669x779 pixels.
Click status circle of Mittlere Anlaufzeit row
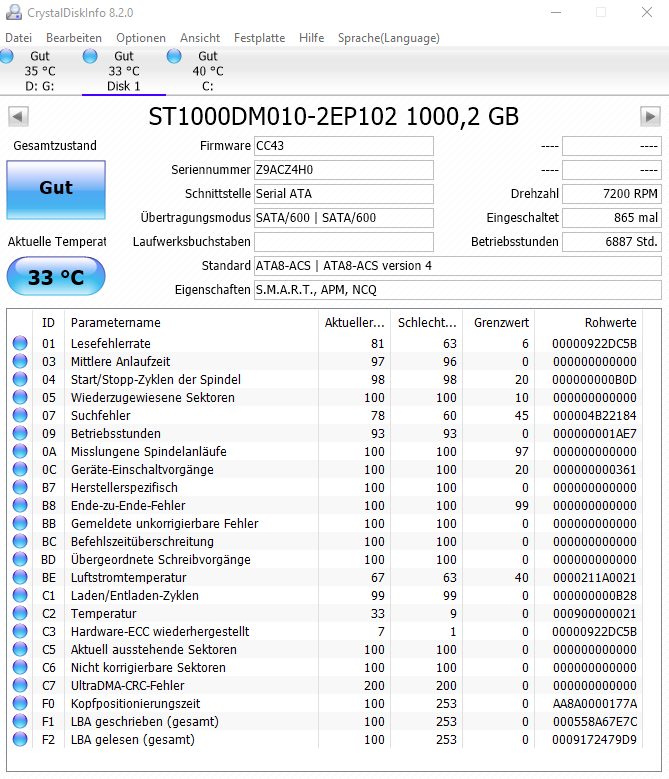(20, 361)
